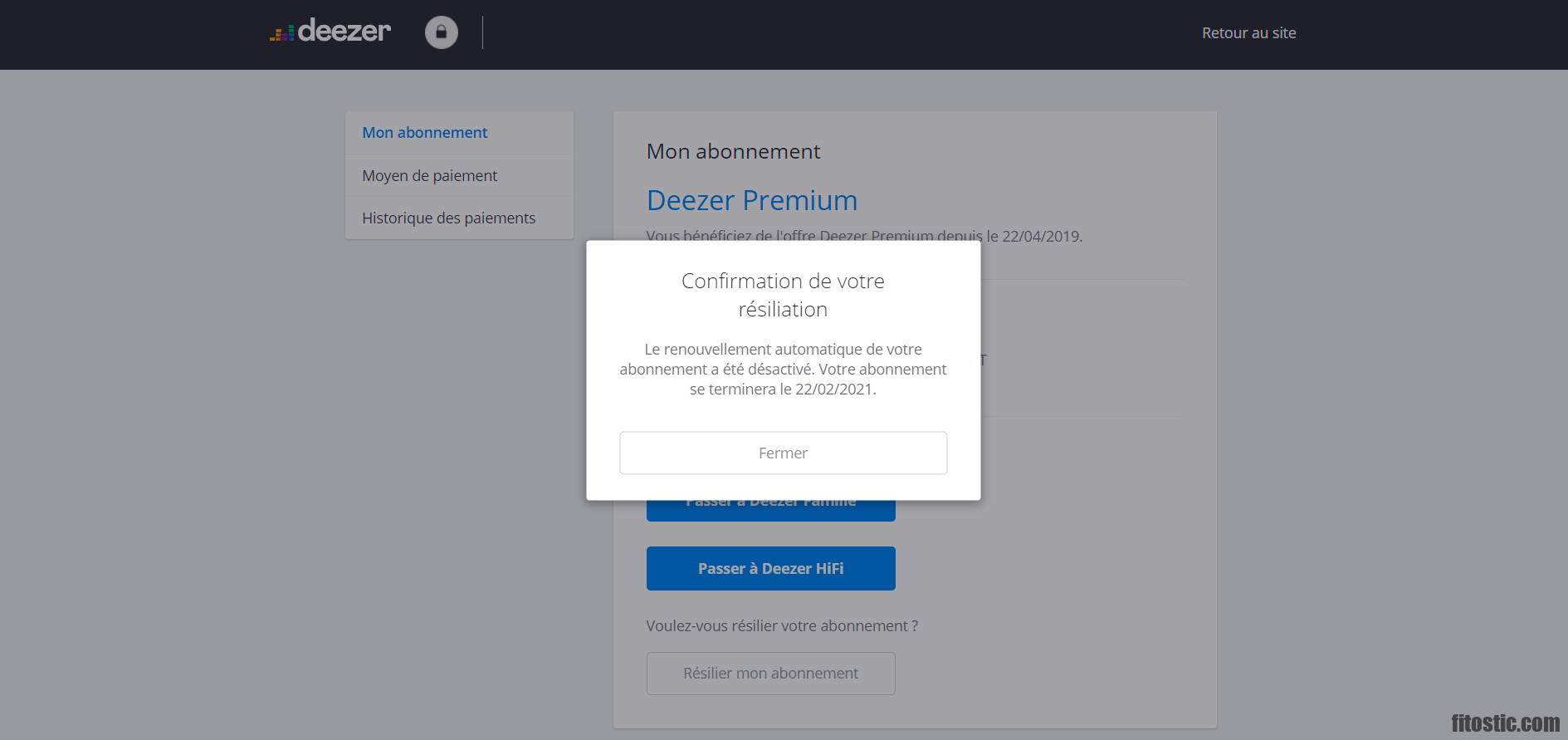1568x740 pixels.
Task: Click Résilier mon abonnement button
Action: pos(770,673)
